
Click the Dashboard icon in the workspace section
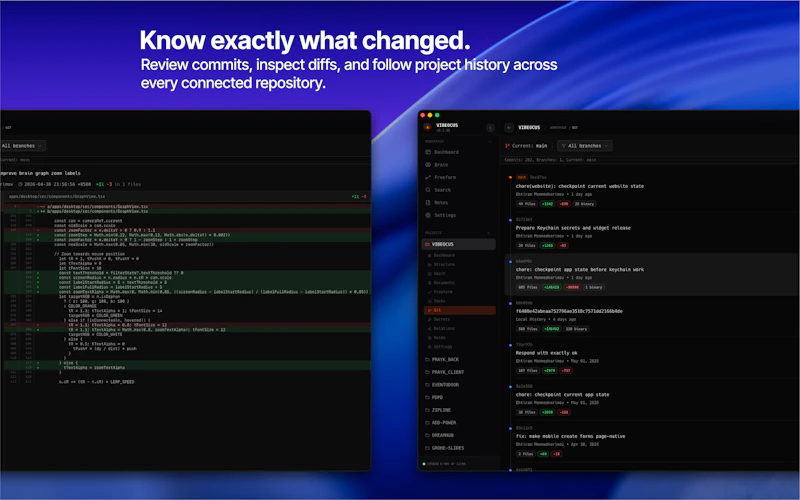pos(428,152)
